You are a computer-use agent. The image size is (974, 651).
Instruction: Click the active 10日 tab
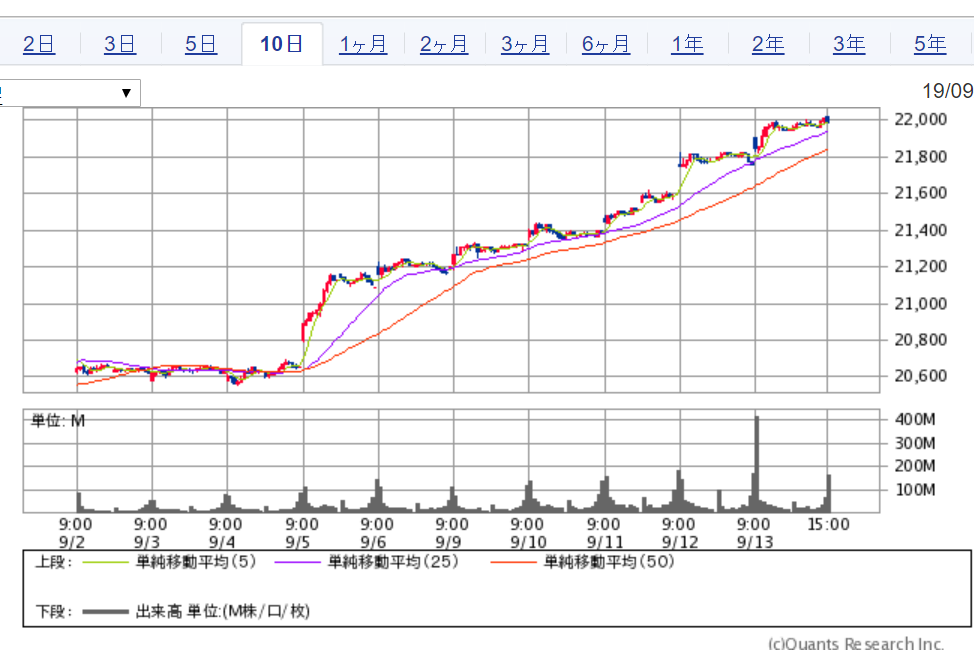pos(281,44)
